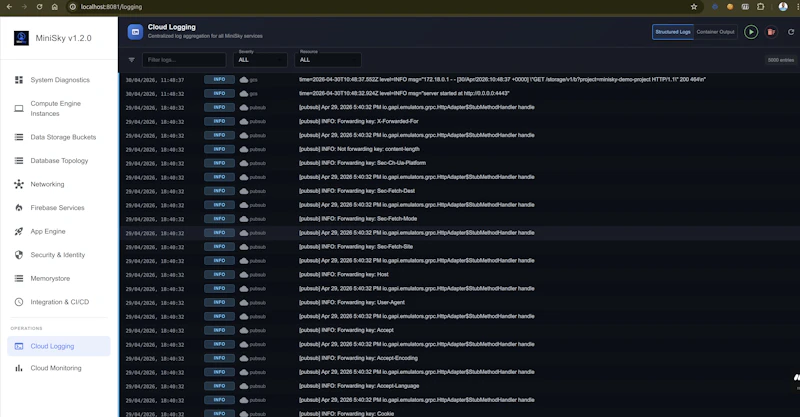Viewport: 800px width, 417px height.
Task: Click the Networking hub icon
Action: point(19,184)
